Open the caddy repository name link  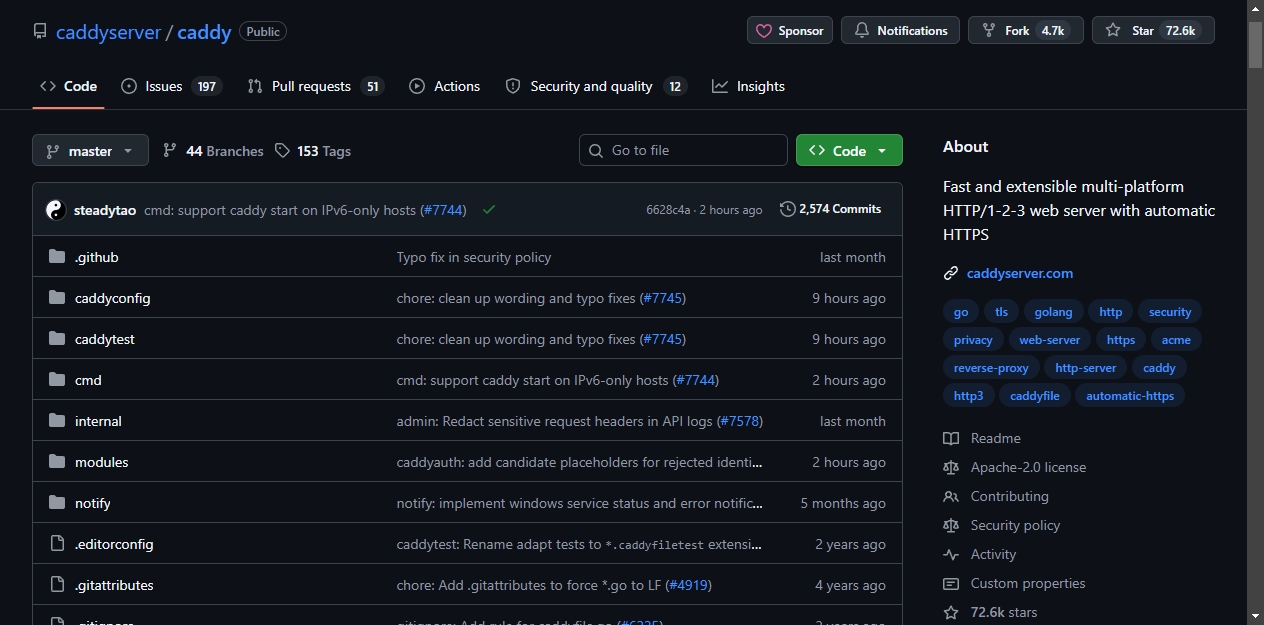205,32
